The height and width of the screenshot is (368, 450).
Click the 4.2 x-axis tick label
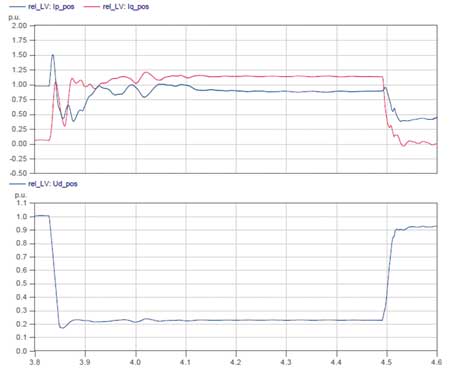(236, 362)
